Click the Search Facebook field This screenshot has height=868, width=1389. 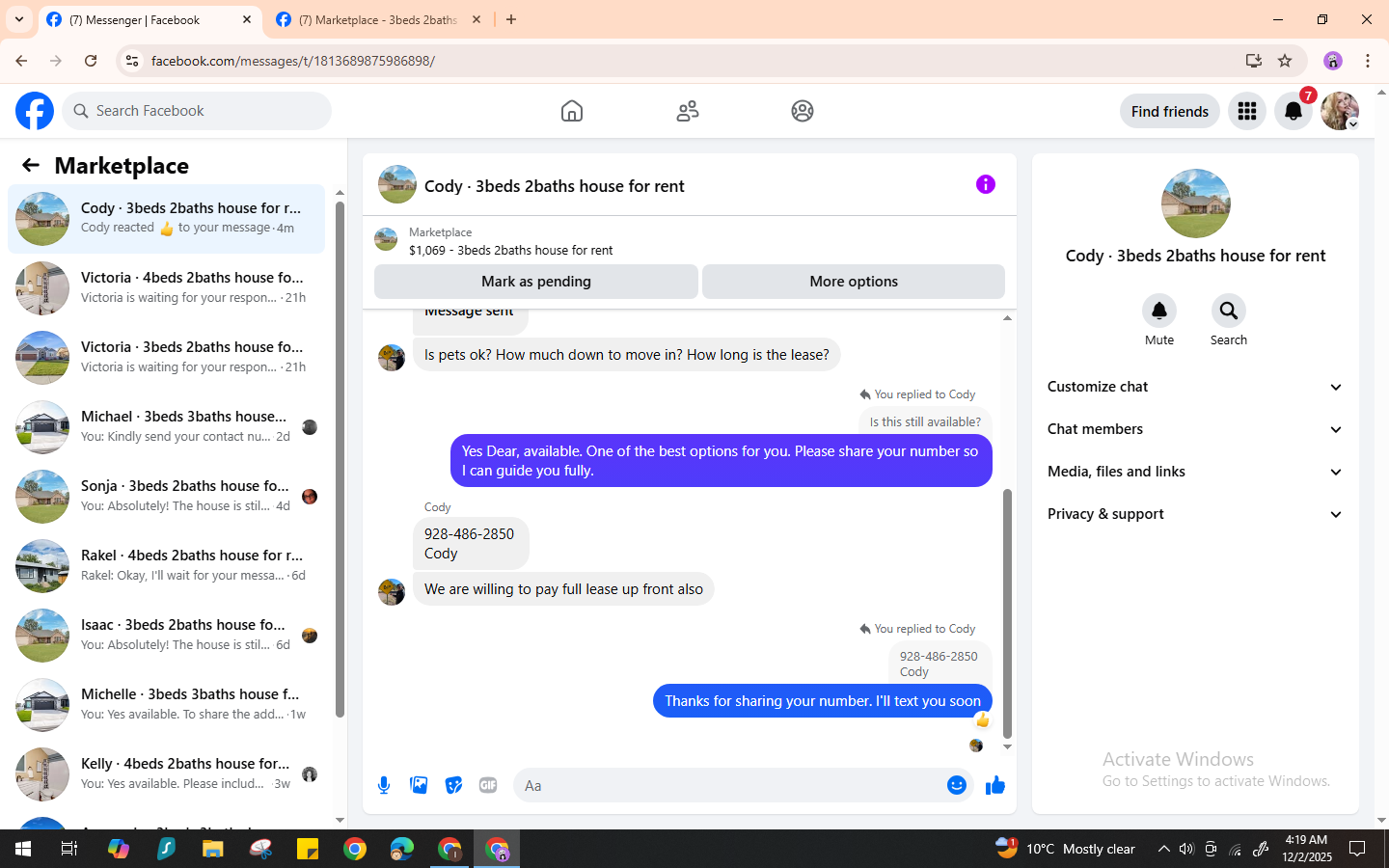coord(197,111)
